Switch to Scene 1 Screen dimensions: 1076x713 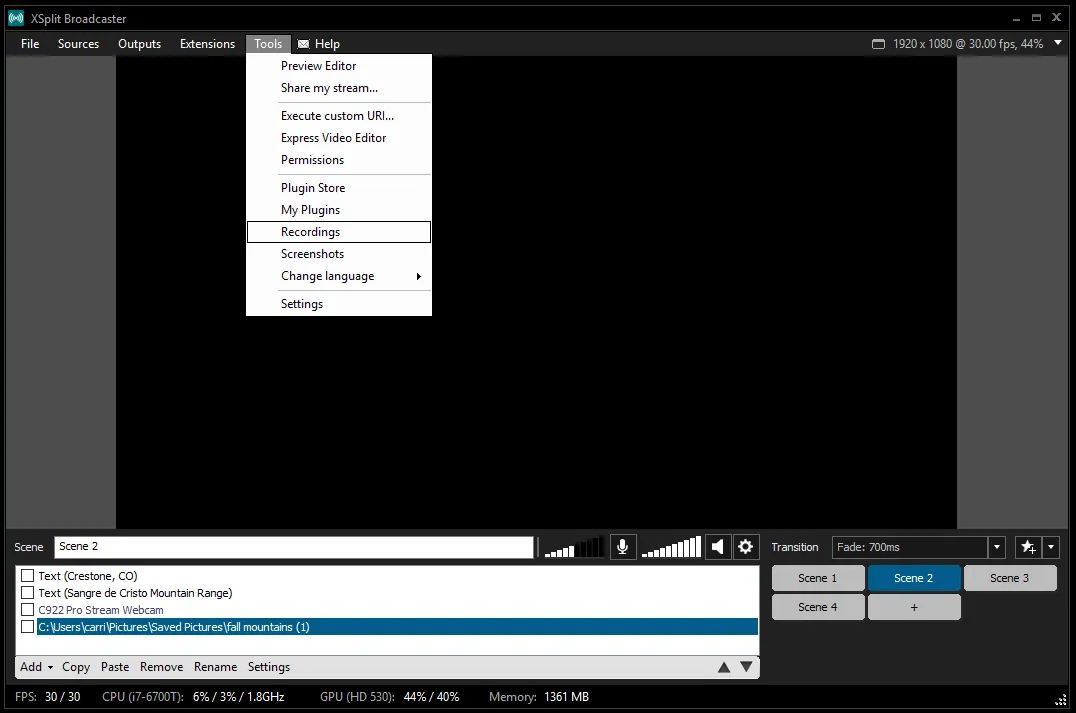(x=818, y=578)
